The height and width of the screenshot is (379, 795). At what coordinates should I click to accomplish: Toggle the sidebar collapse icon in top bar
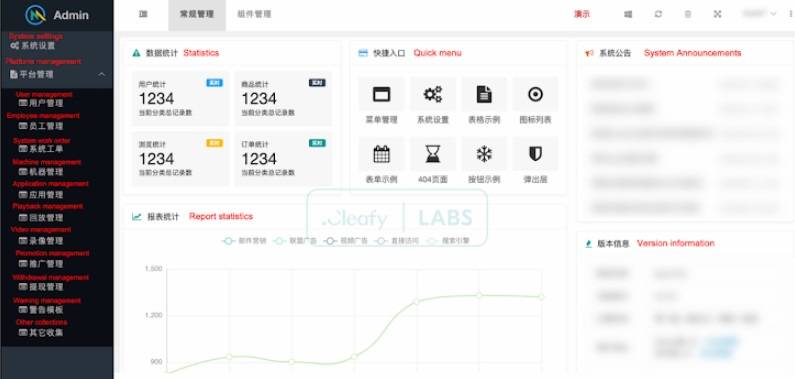point(143,14)
